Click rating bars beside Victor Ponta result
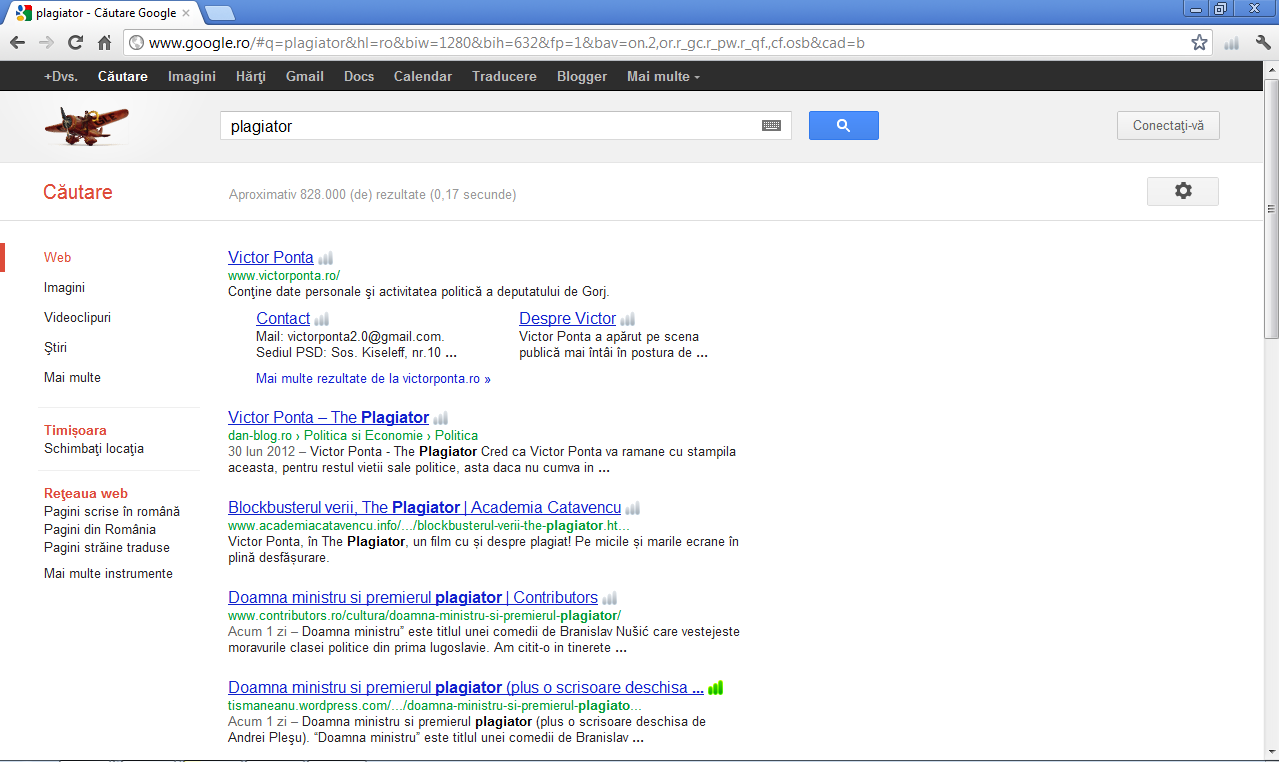Viewport: 1279px width, 762px height. point(325,258)
